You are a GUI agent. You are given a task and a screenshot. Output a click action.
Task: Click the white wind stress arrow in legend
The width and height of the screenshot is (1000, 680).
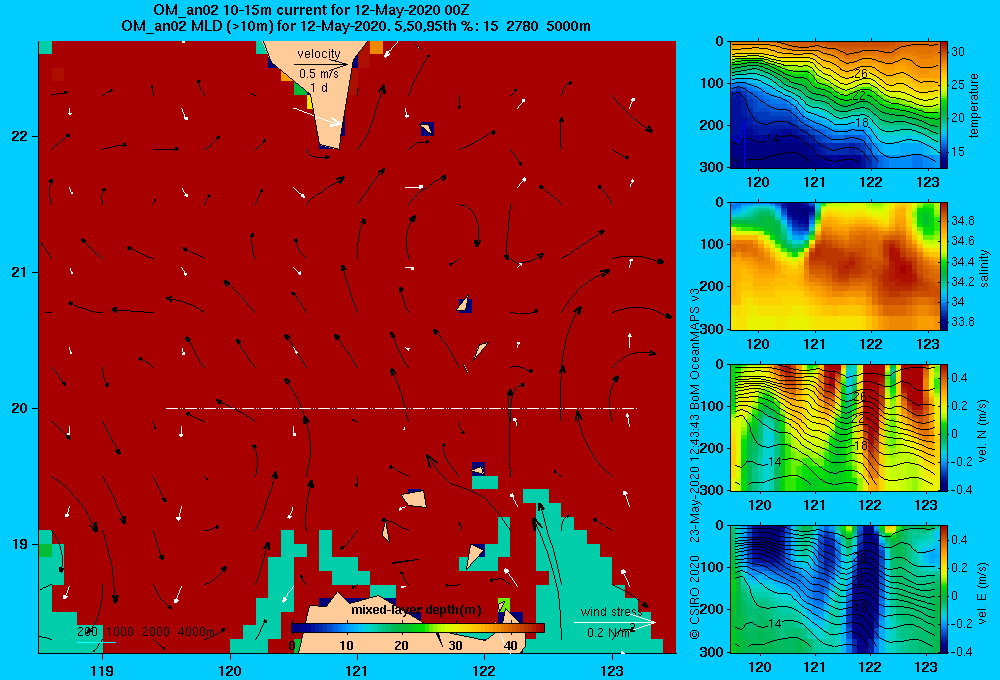point(614,623)
